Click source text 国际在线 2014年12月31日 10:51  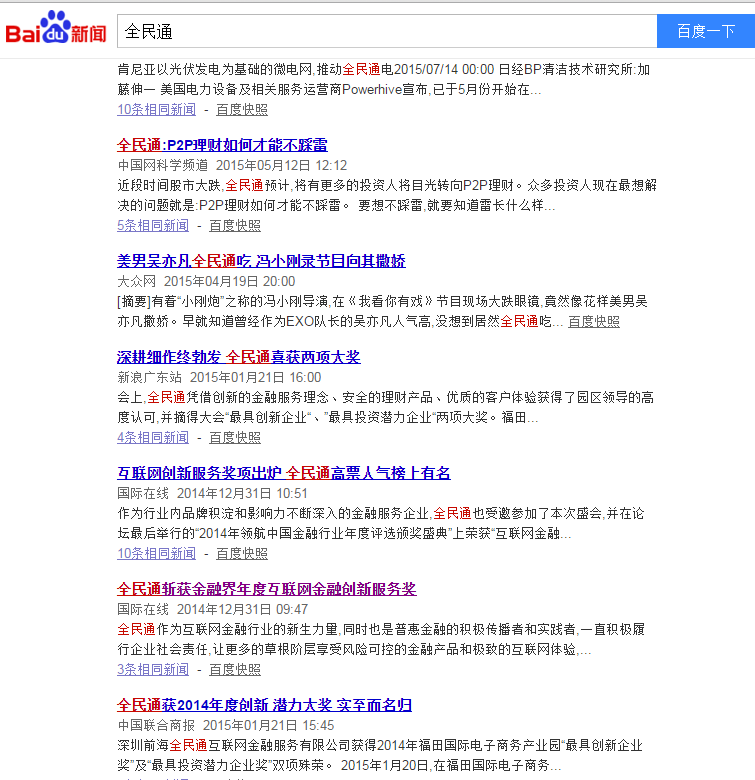(212, 493)
